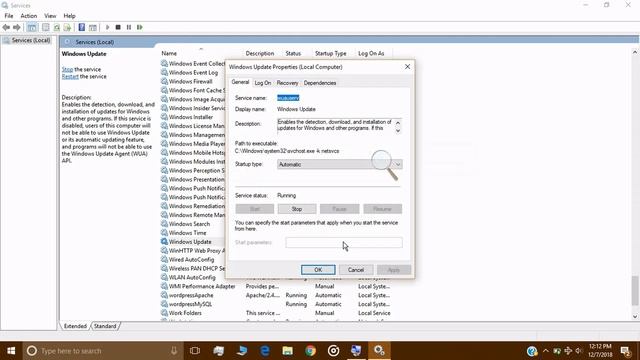Open the Help menu
640x360 pixels.
(x=69, y=16)
